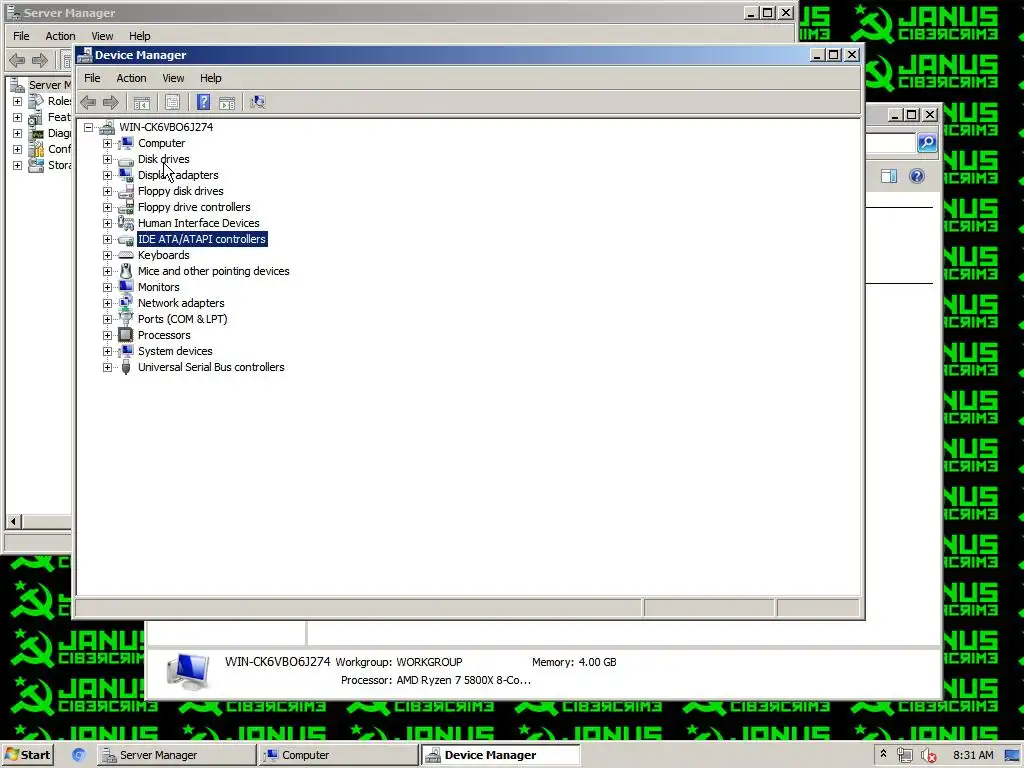Image resolution: width=1024 pixels, height=768 pixels.
Task: Select the Disk drives icon
Action: tap(126, 159)
